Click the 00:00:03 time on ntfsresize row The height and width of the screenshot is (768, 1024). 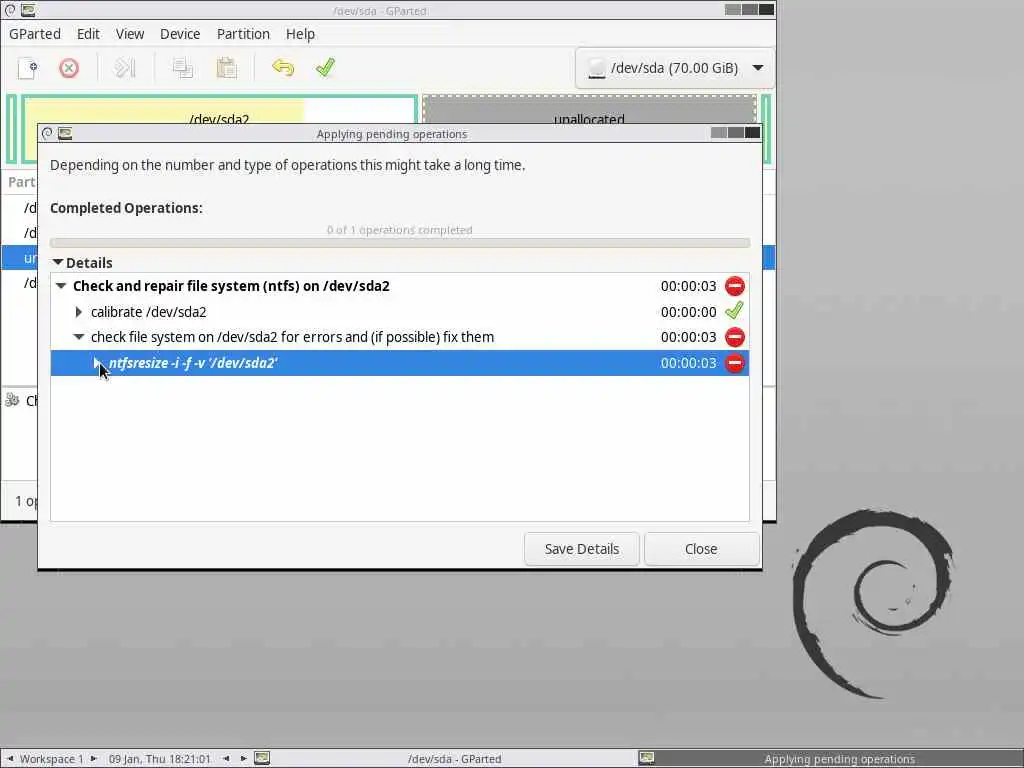click(688, 363)
